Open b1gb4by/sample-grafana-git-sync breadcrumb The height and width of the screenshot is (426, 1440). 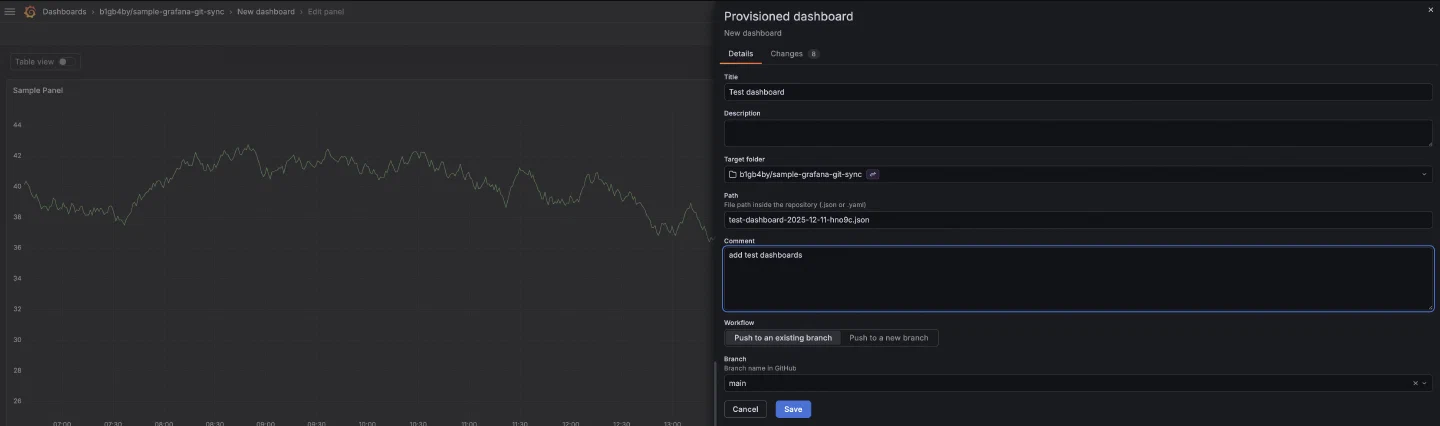(x=161, y=12)
